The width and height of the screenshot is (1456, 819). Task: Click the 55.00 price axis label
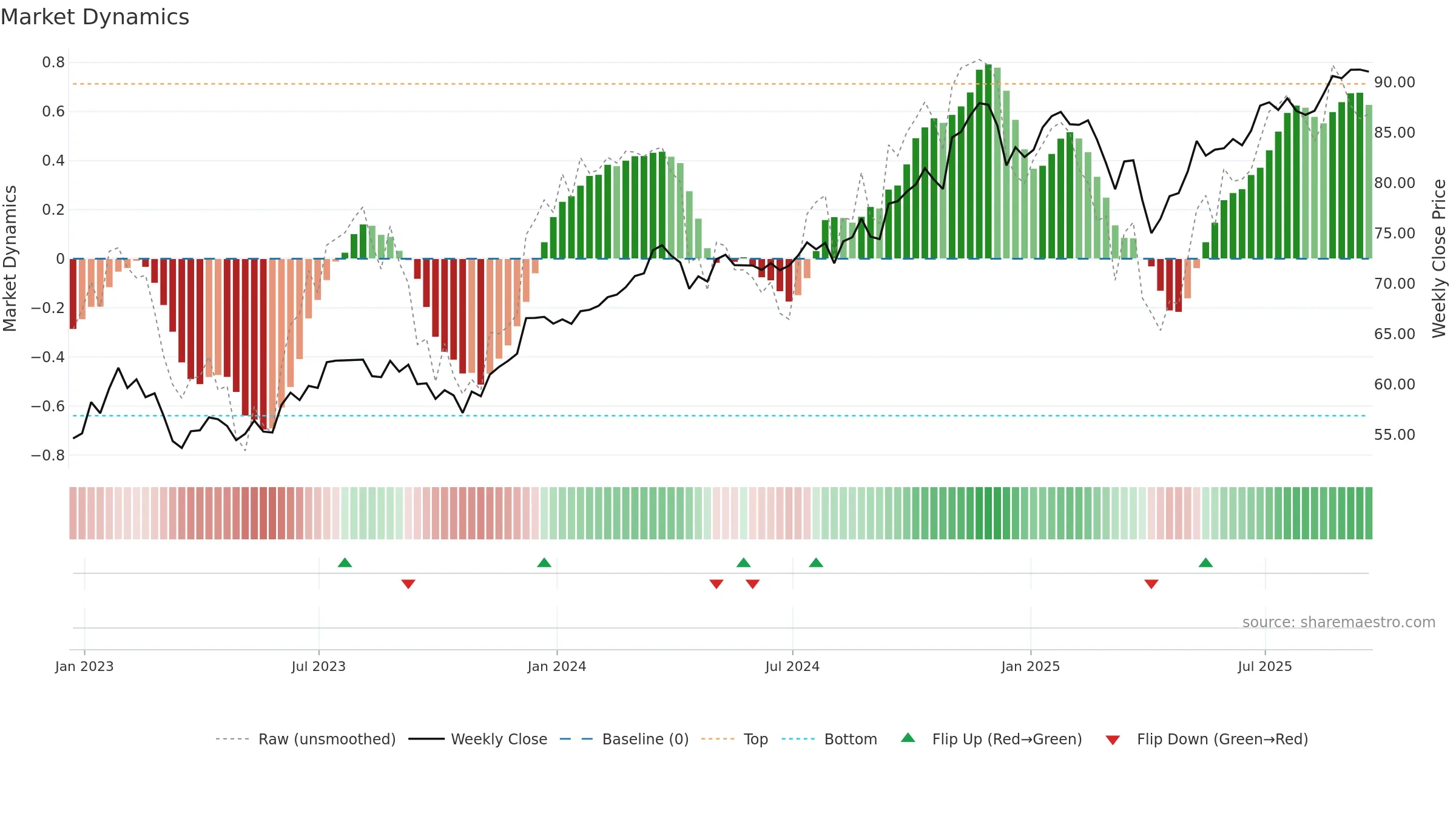(1395, 434)
